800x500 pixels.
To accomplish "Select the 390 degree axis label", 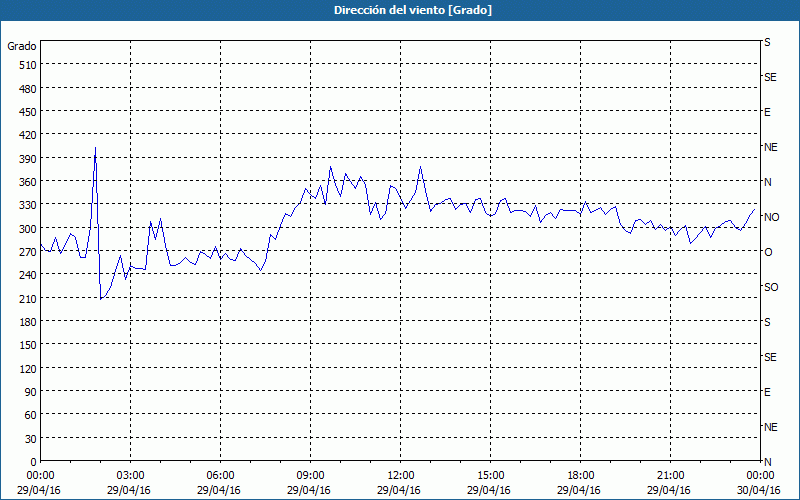I will (x=29, y=159).
